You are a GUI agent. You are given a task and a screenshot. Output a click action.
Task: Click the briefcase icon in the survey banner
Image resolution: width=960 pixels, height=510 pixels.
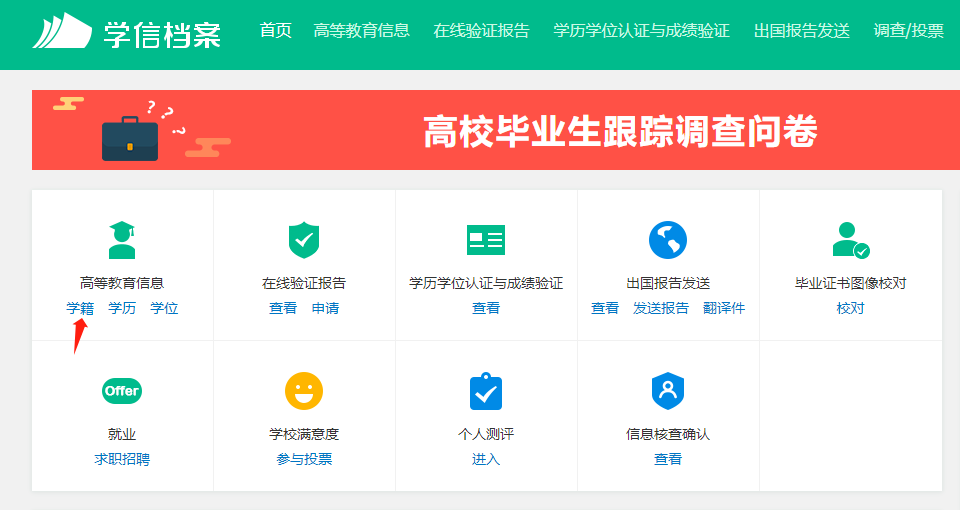pyautogui.click(x=130, y=138)
